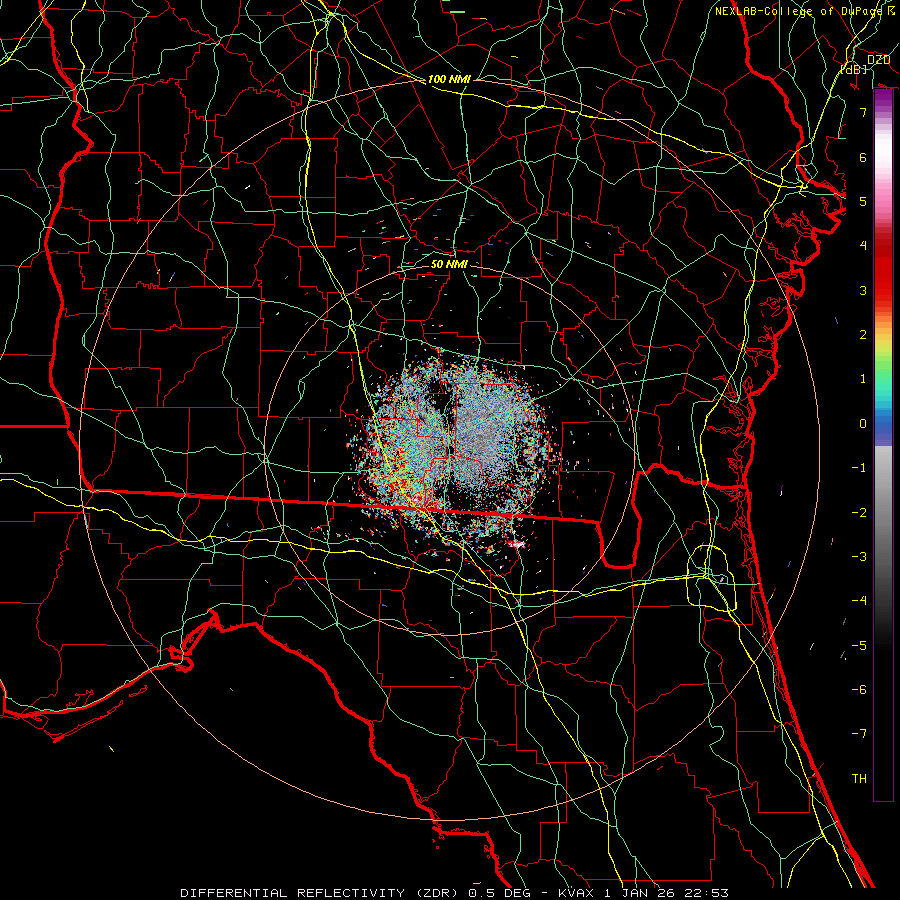Click the -6 value on color scale
The width and height of the screenshot is (900, 900).
coord(859,690)
